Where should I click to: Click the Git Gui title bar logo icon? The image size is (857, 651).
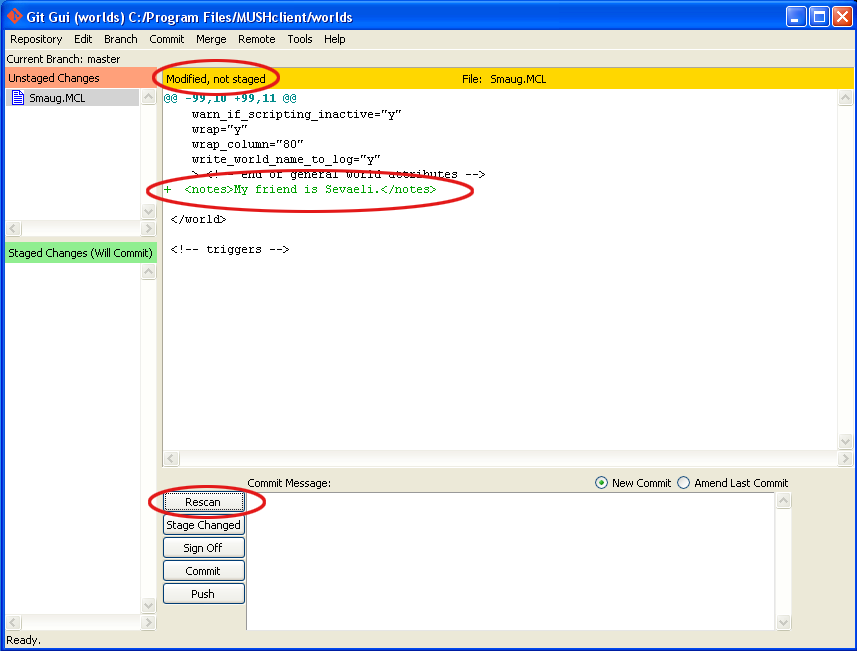click(x=14, y=16)
